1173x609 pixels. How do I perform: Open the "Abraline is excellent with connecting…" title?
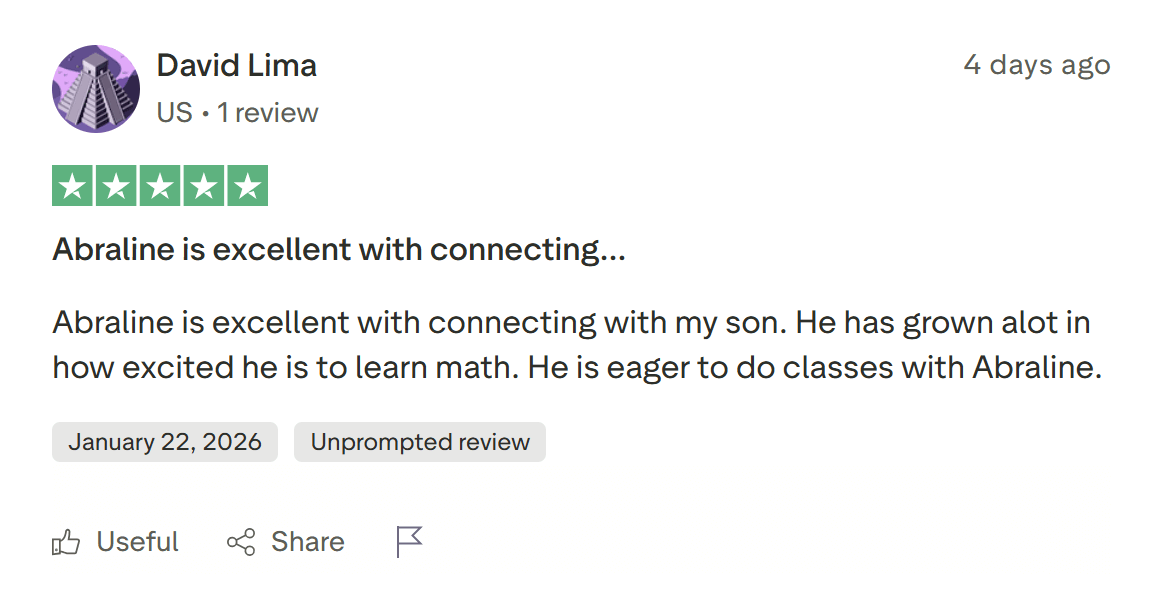tap(339, 249)
